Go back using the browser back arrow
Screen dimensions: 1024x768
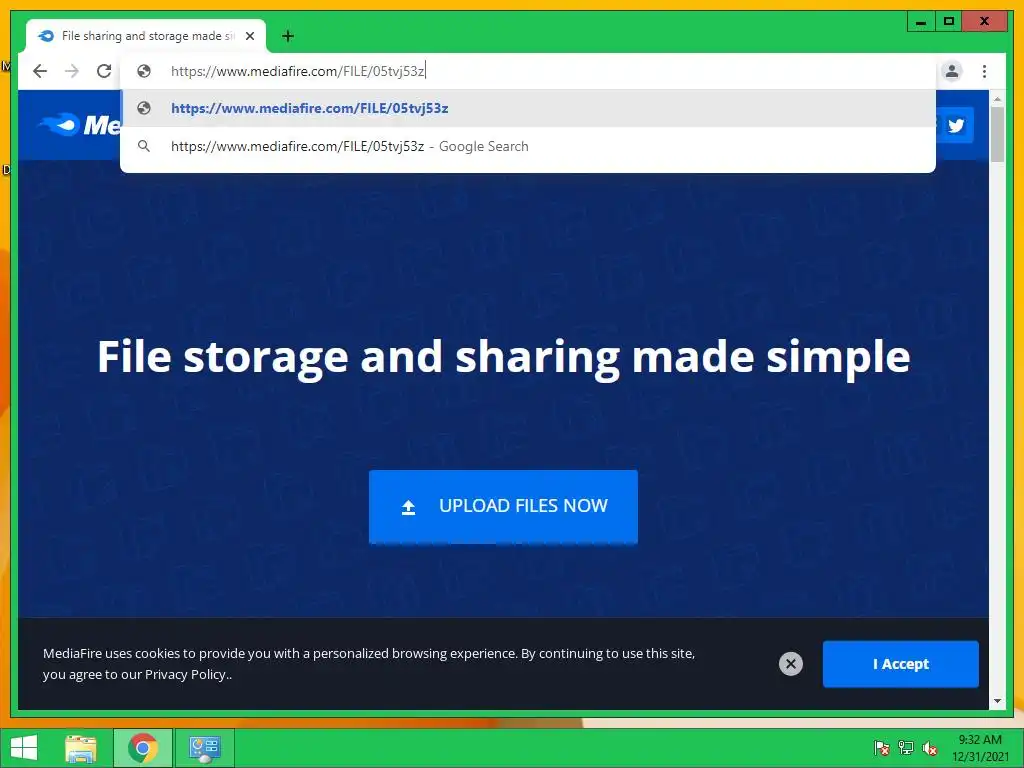pyautogui.click(x=40, y=71)
